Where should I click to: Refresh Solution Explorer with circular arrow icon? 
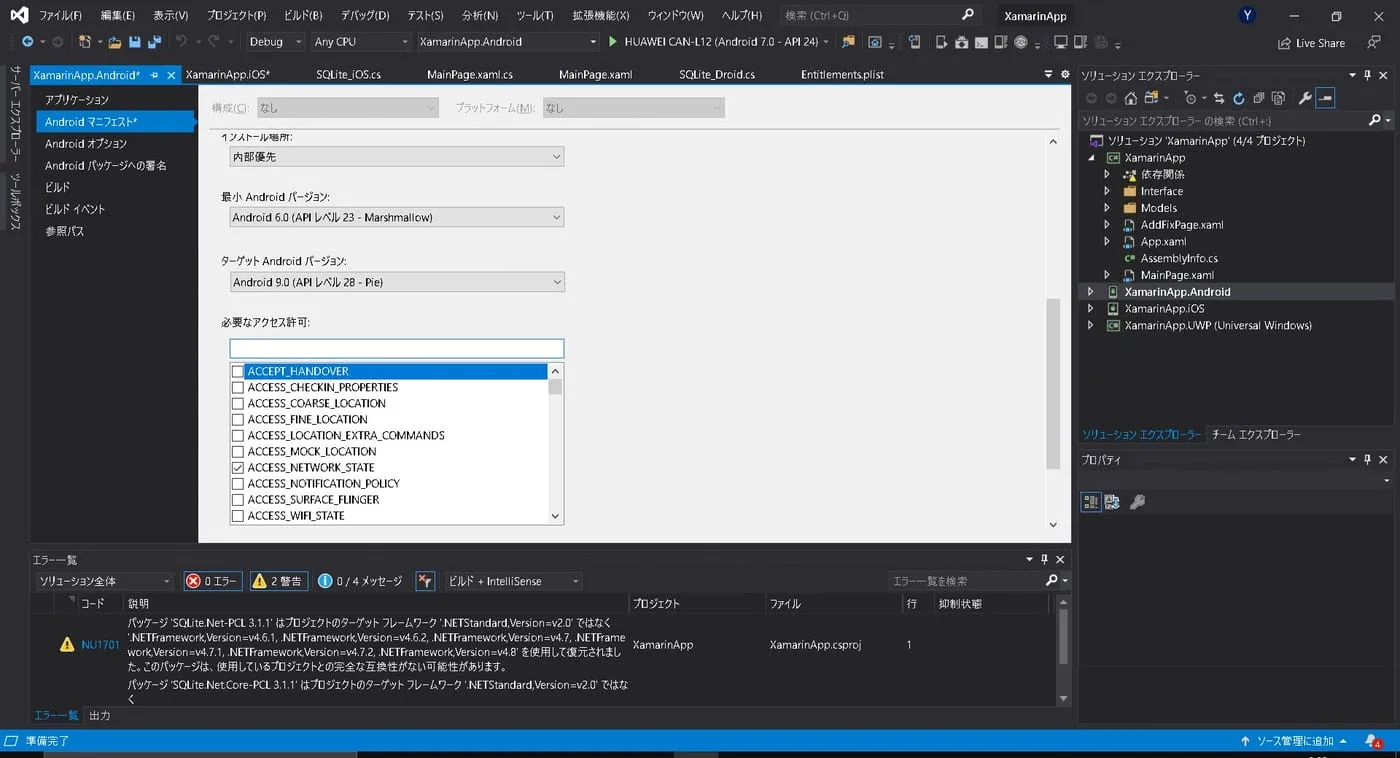pos(1239,98)
